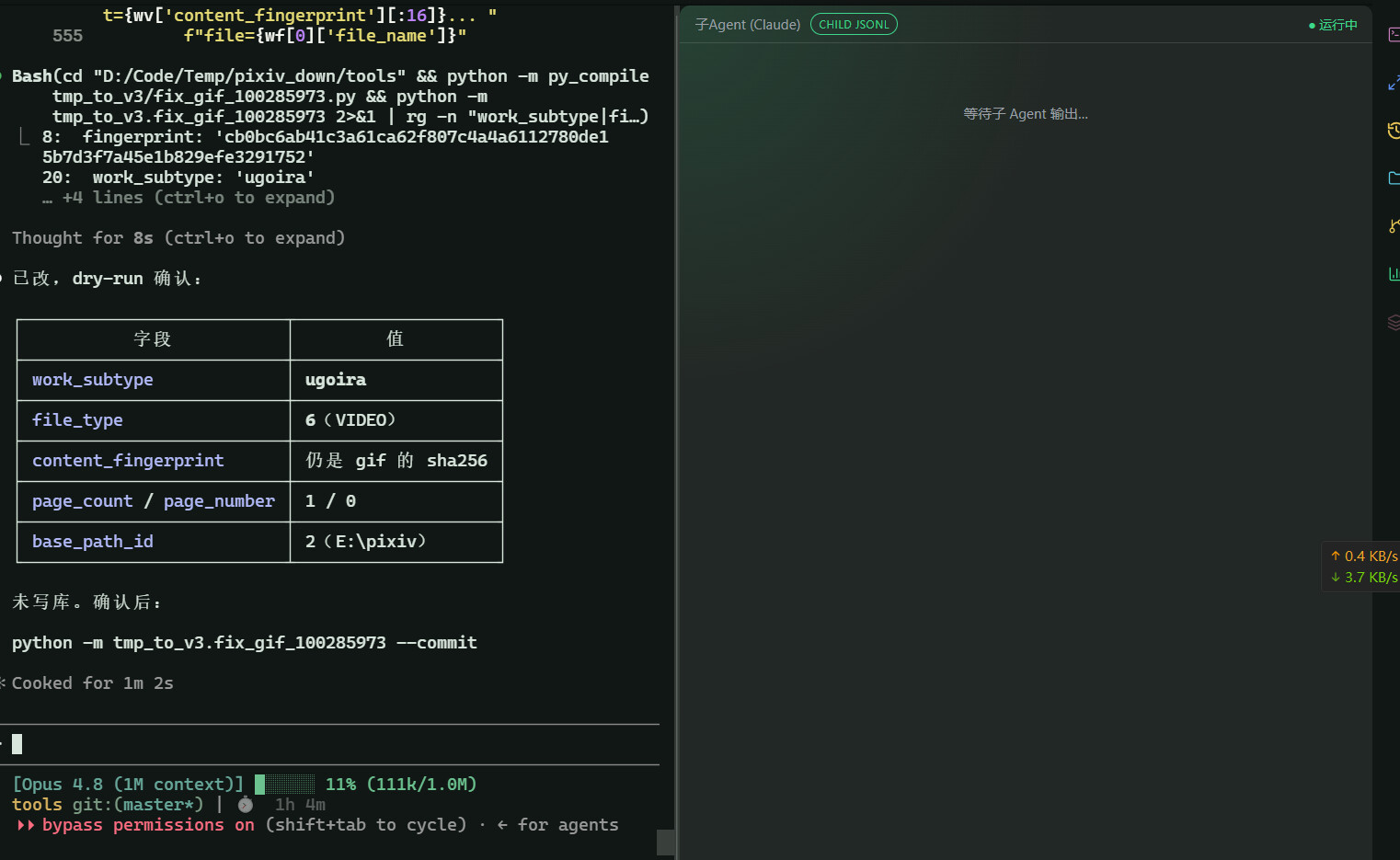
Task: Focus the terminal prompt input line
Action: point(331,744)
